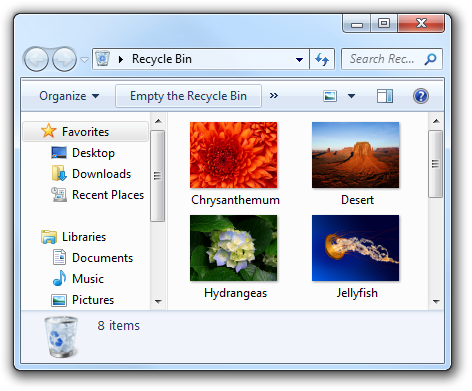This screenshot has width=472, height=391.
Task: Select the Desert thumbnail
Action: (355, 155)
